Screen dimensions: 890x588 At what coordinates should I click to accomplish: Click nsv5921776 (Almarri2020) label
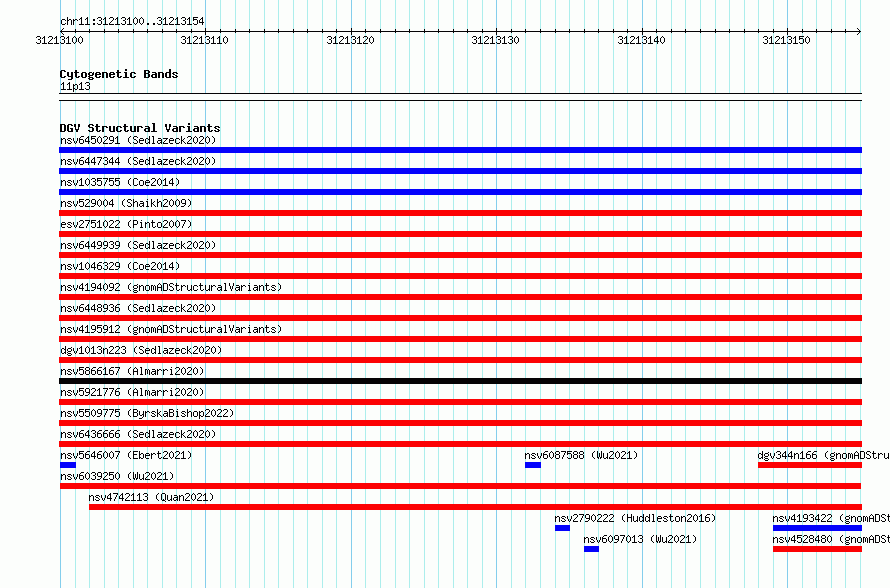tap(132, 392)
